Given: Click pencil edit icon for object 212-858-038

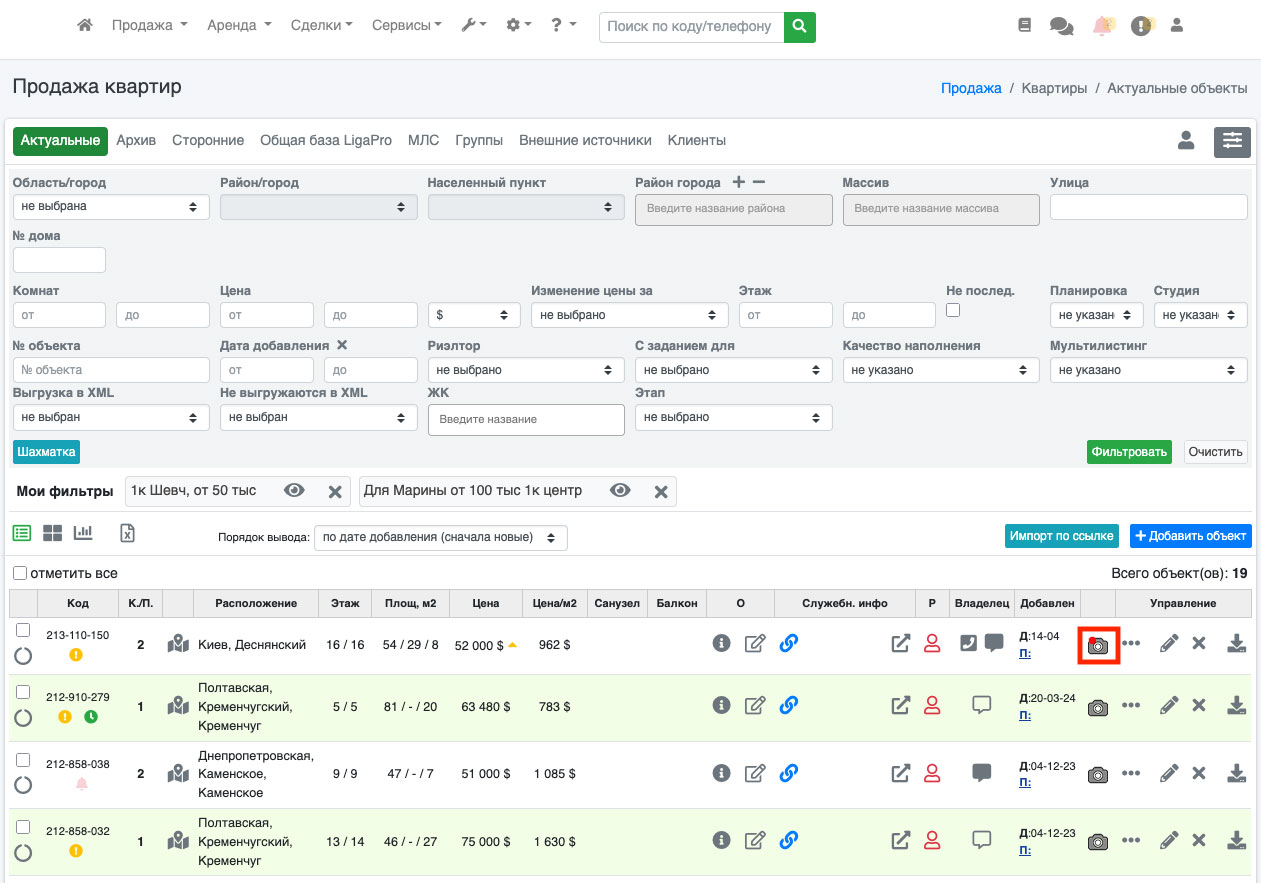Looking at the screenshot, I should tap(1168, 773).
